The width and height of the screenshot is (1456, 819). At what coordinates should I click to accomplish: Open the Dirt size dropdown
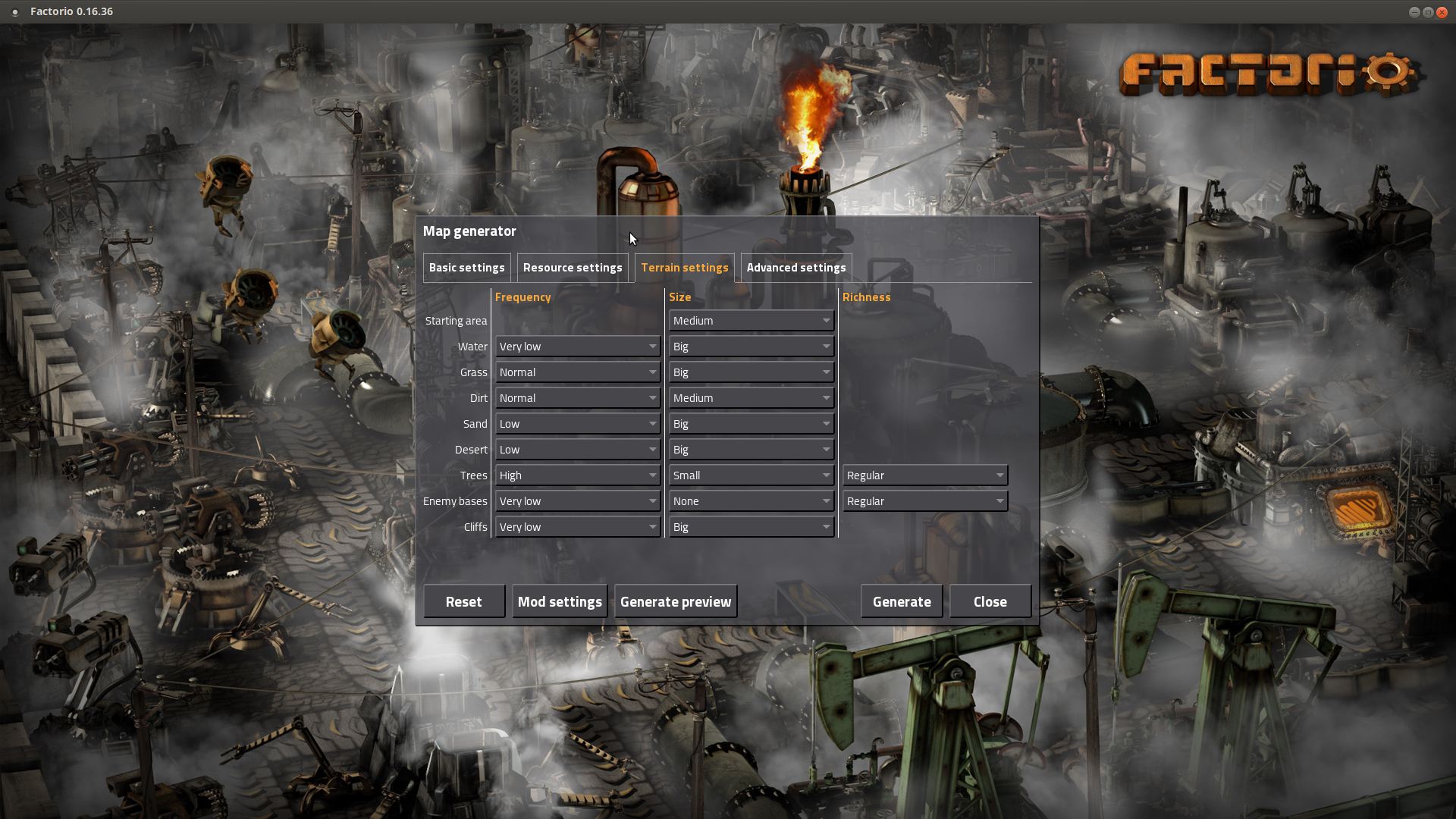[751, 397]
